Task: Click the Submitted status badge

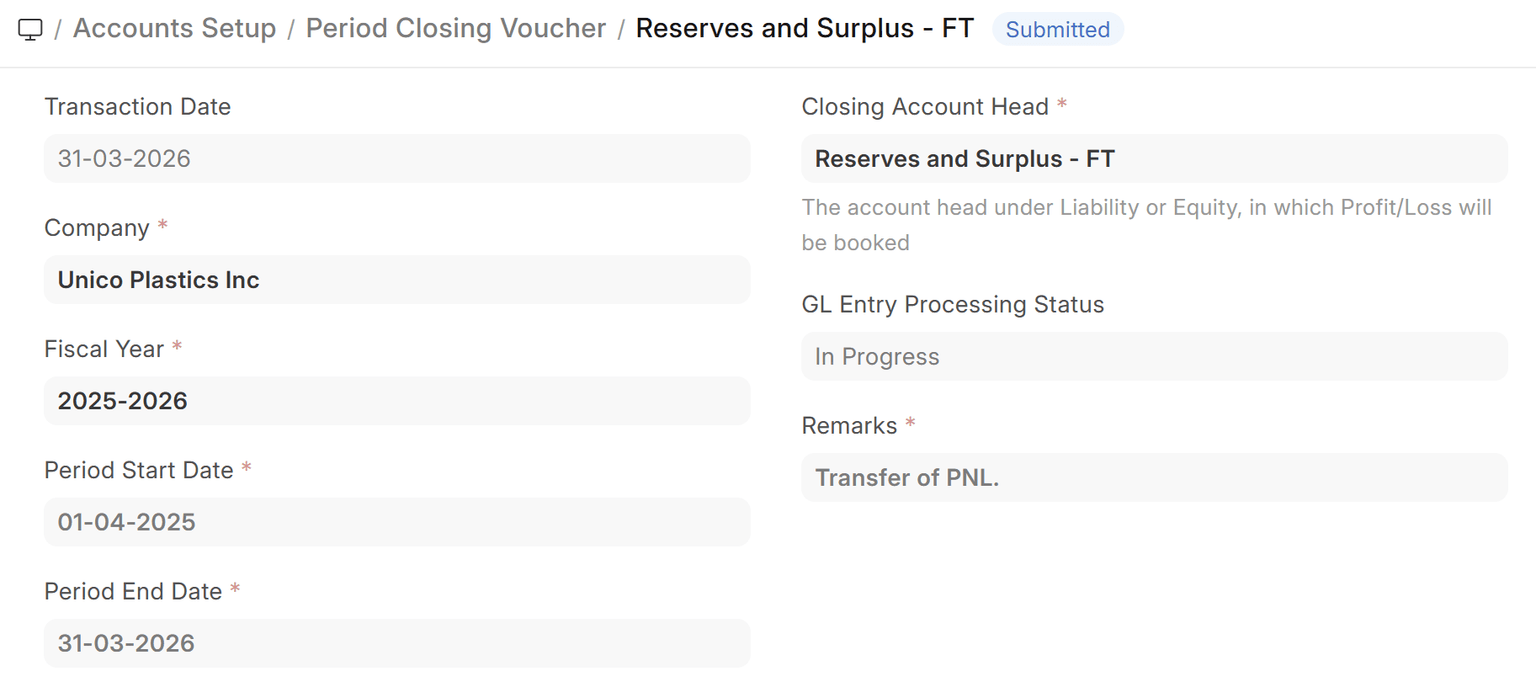Action: tap(1057, 30)
